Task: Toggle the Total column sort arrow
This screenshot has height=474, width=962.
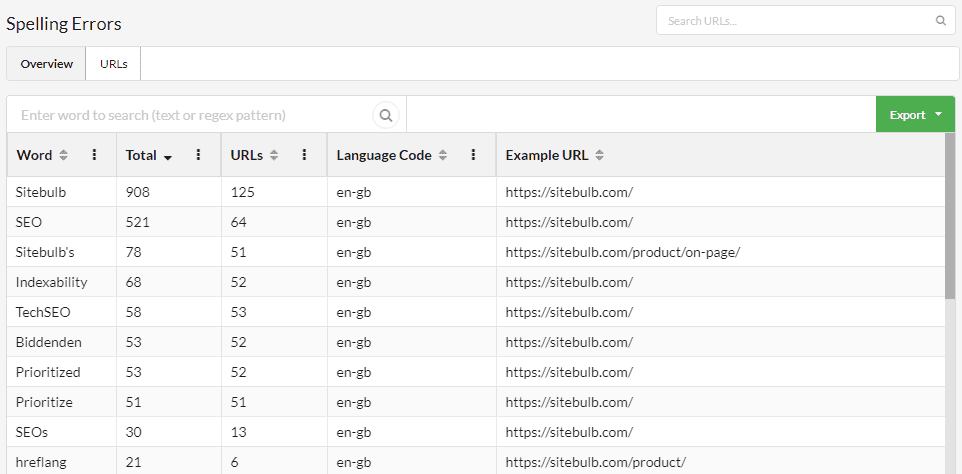Action: click(167, 158)
